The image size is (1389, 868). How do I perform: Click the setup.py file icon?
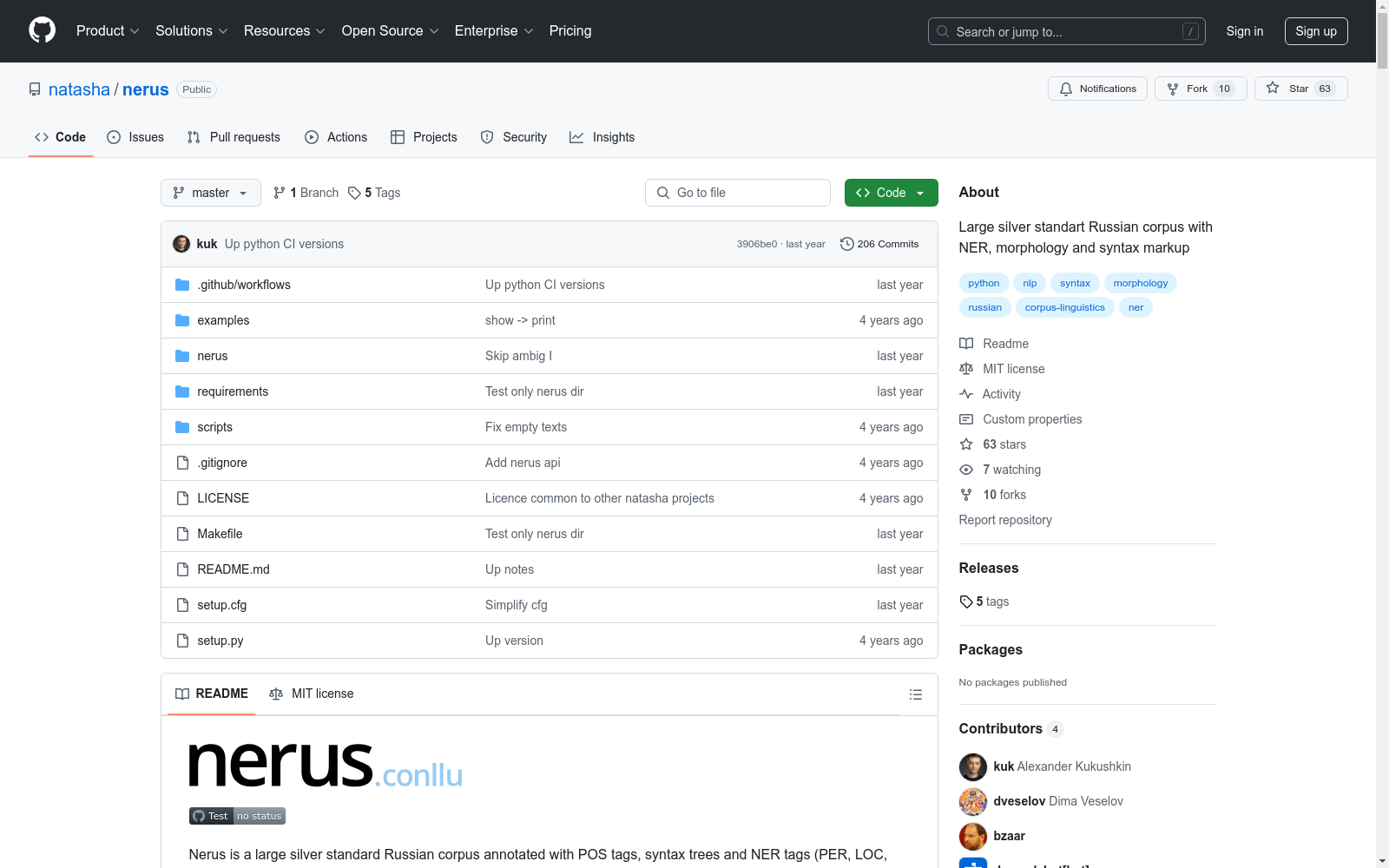click(182, 641)
